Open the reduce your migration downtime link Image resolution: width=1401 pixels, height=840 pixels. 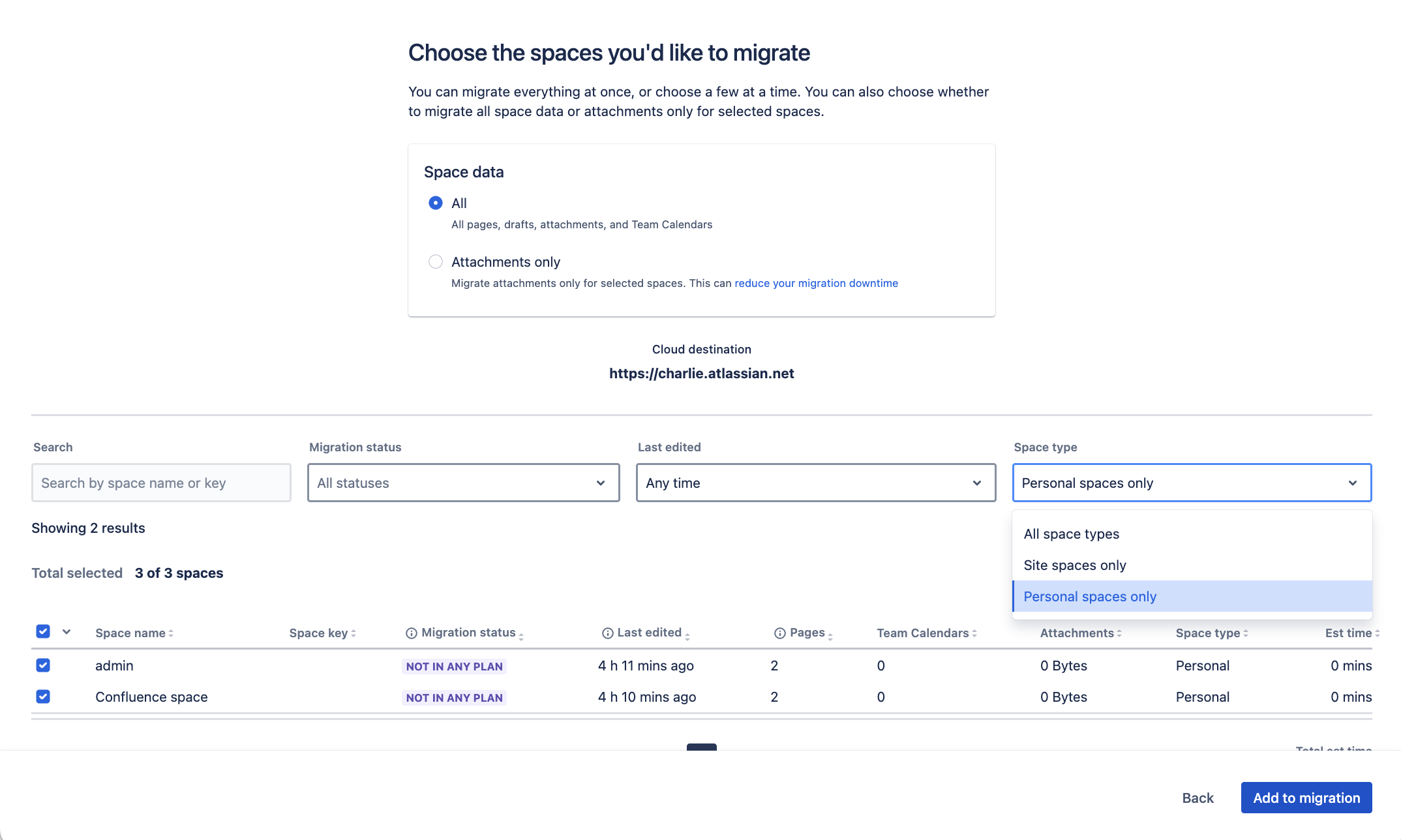click(x=816, y=283)
